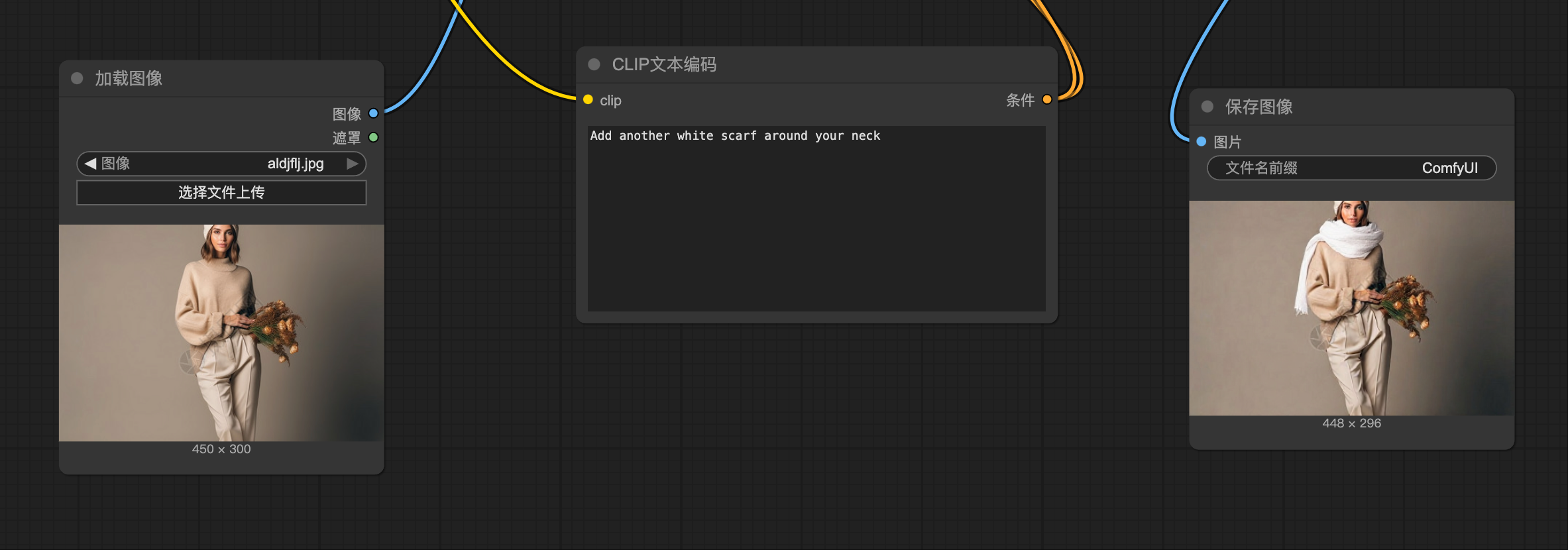Click the orange 条件 output port
The width and height of the screenshot is (1568, 550).
(1047, 100)
